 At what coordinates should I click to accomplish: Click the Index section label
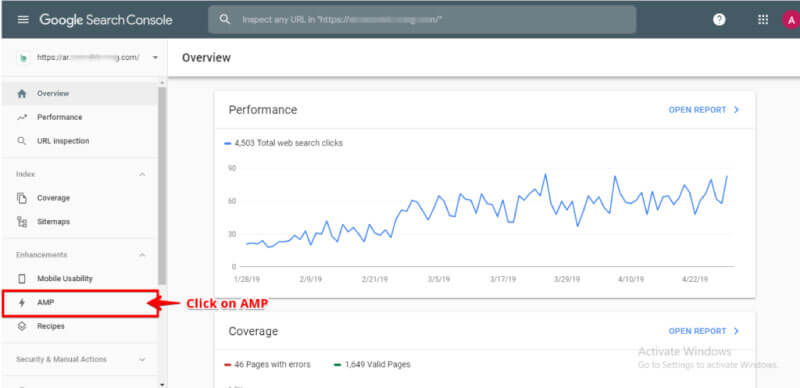26,175
